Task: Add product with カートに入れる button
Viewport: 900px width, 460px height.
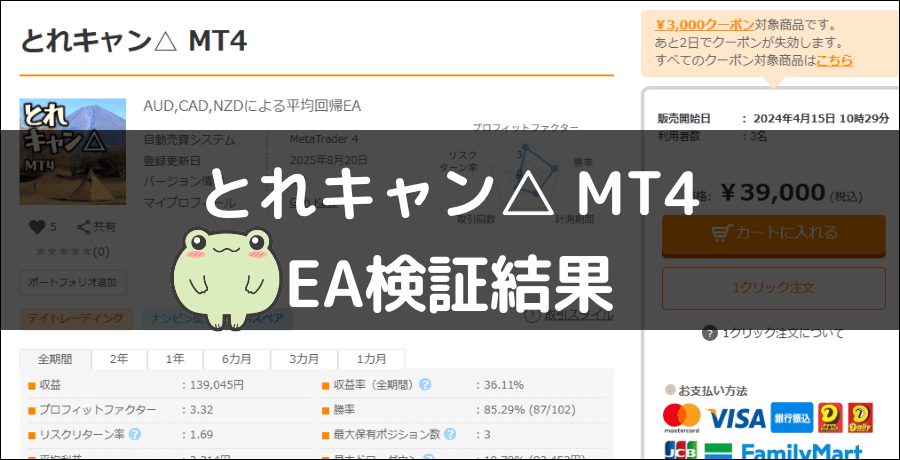Action: tap(774, 234)
